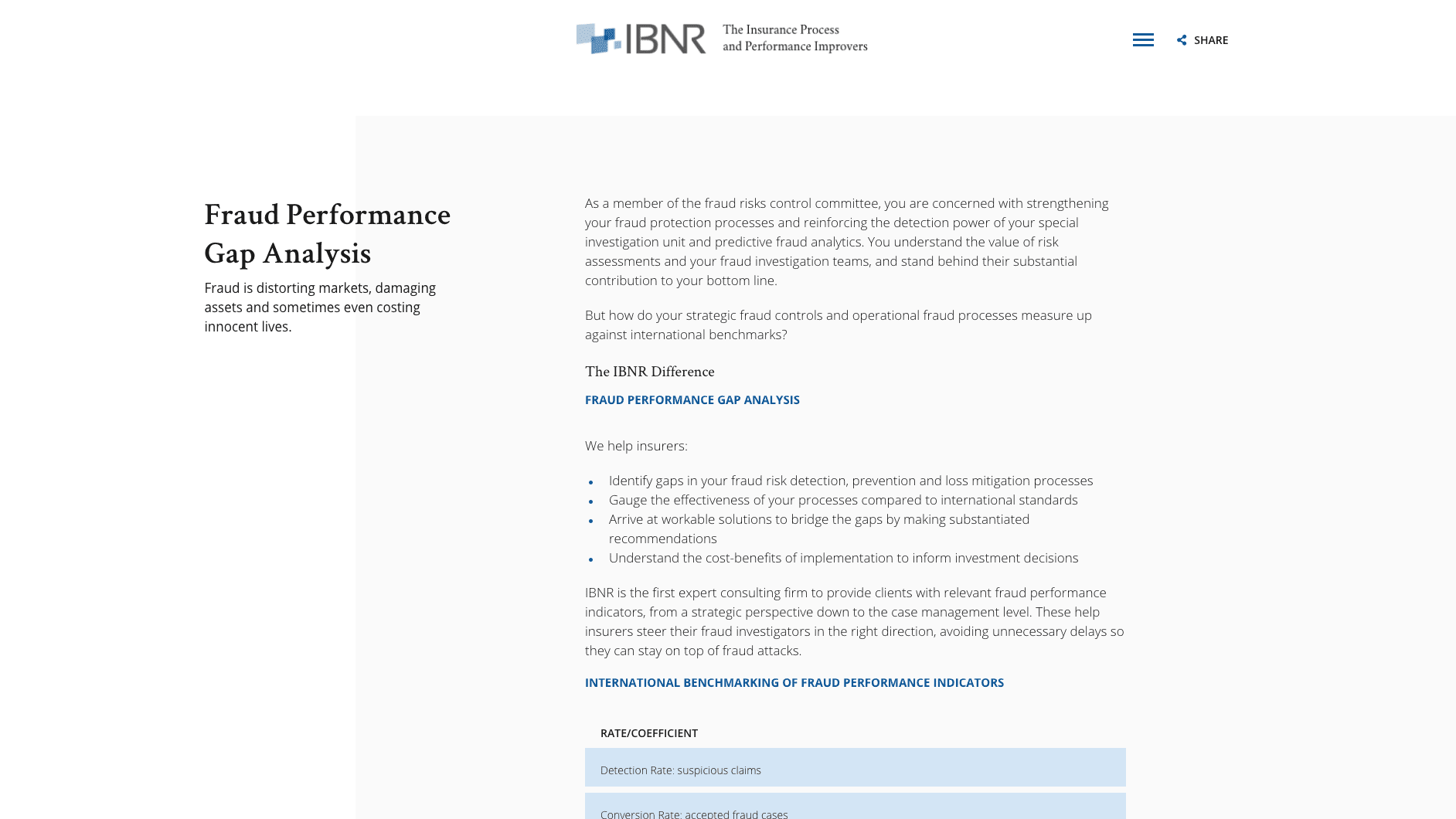Click 'INTERNATIONAL BENCHMARKING OF FRAUD PERFORMANCE INDICATORS' heading
Image resolution: width=1456 pixels, height=819 pixels.
[794, 682]
